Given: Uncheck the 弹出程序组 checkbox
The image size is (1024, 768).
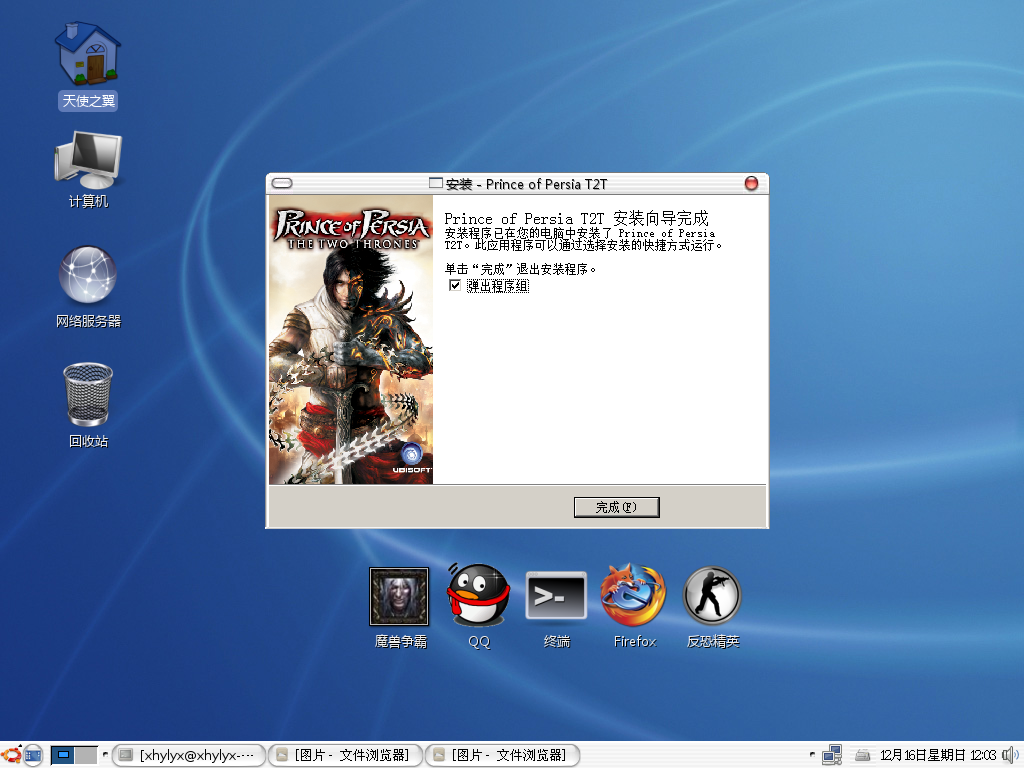Looking at the screenshot, I should tap(455, 285).
